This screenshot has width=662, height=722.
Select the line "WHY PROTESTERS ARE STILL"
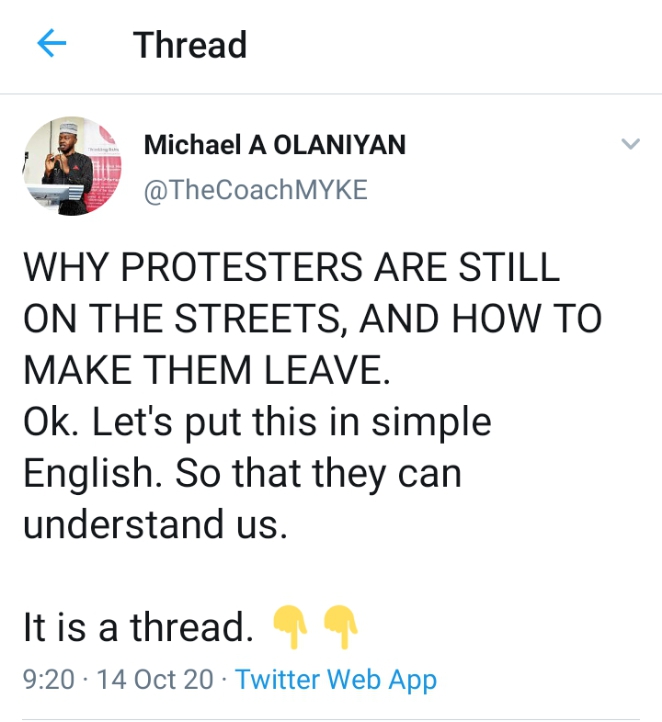(x=290, y=269)
